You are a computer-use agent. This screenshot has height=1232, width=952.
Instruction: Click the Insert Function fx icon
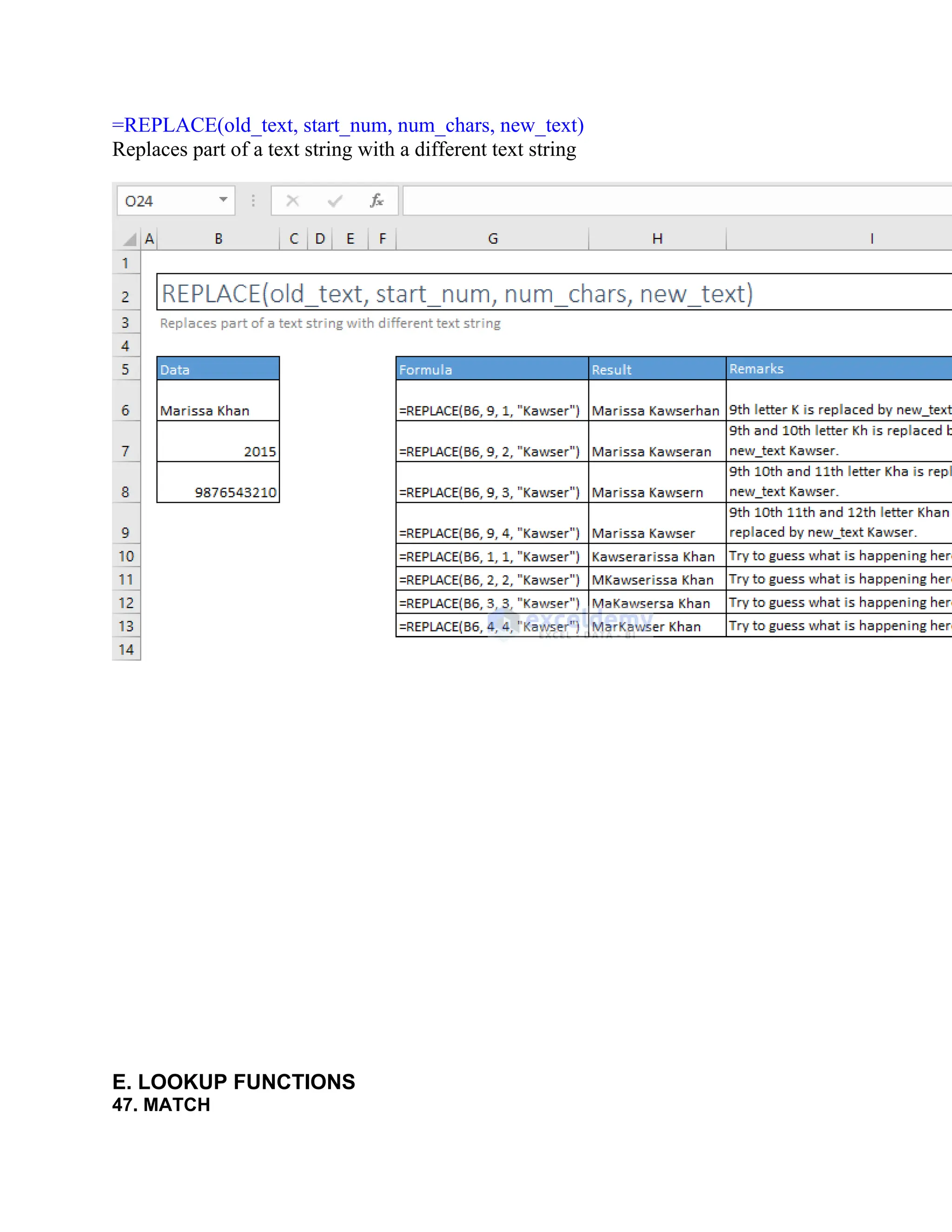coord(376,201)
